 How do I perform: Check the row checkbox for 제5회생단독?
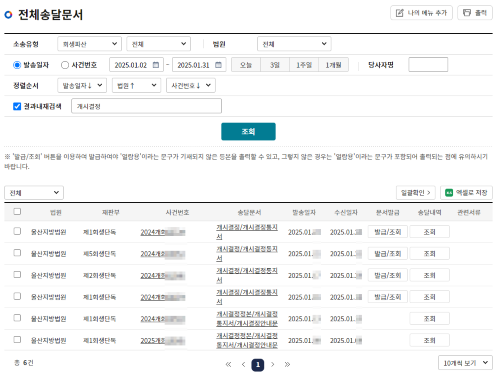17,253
